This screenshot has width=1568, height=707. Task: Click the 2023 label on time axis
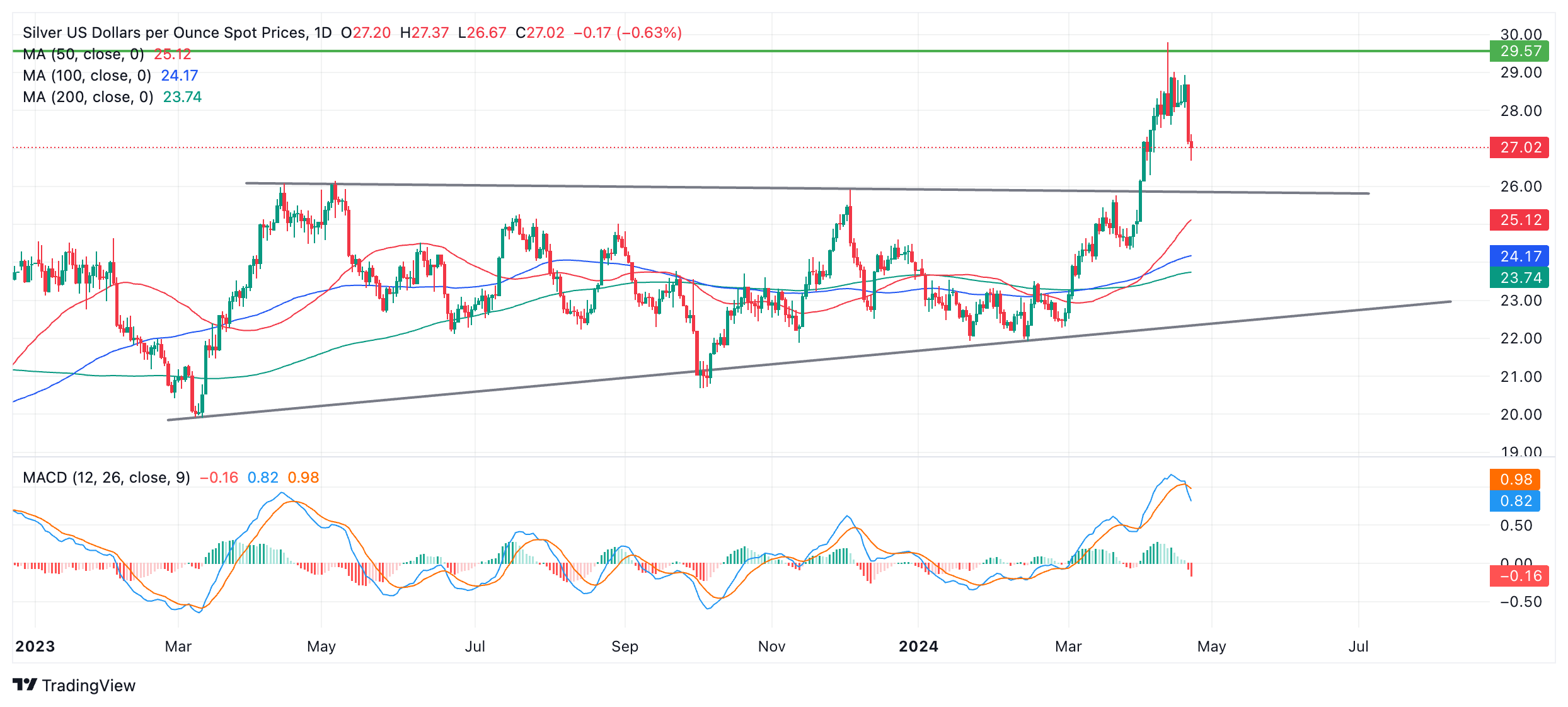[x=35, y=647]
